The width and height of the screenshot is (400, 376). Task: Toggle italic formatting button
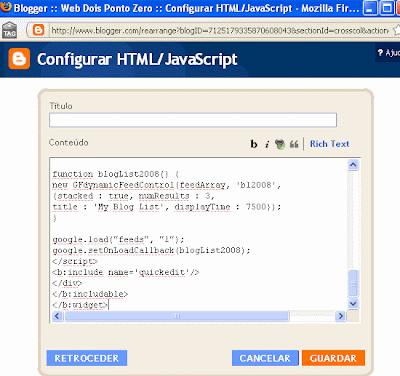267,144
